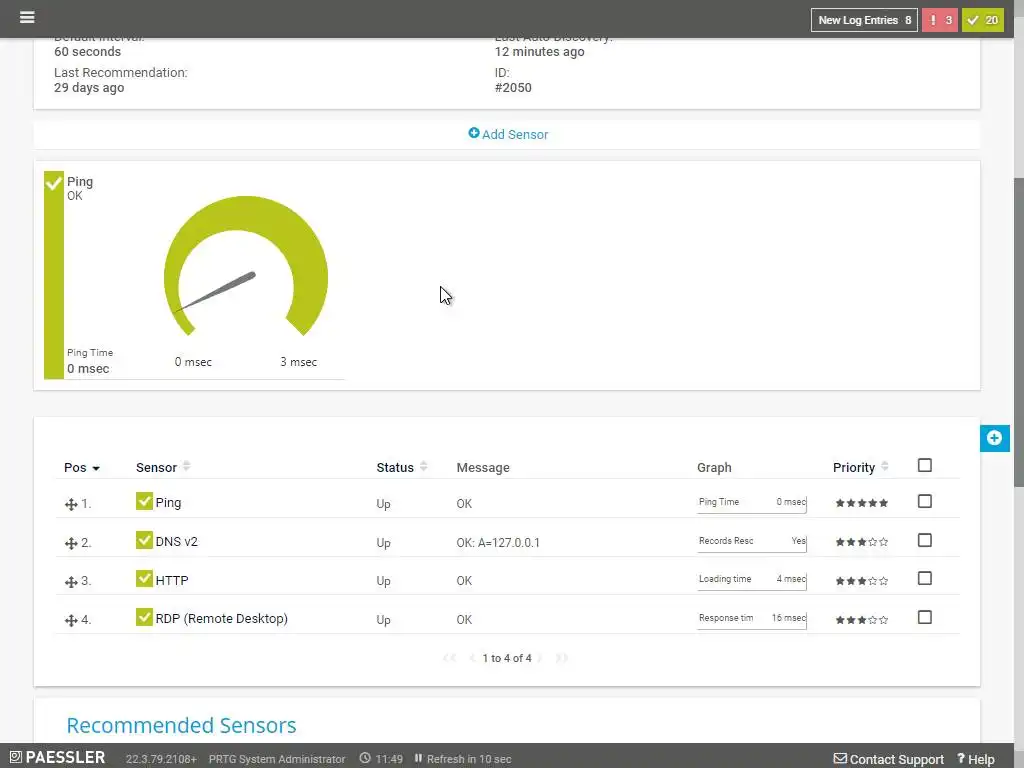Click green status check for HTTP sensor
Screen dimensions: 1024x768
pos(144,579)
